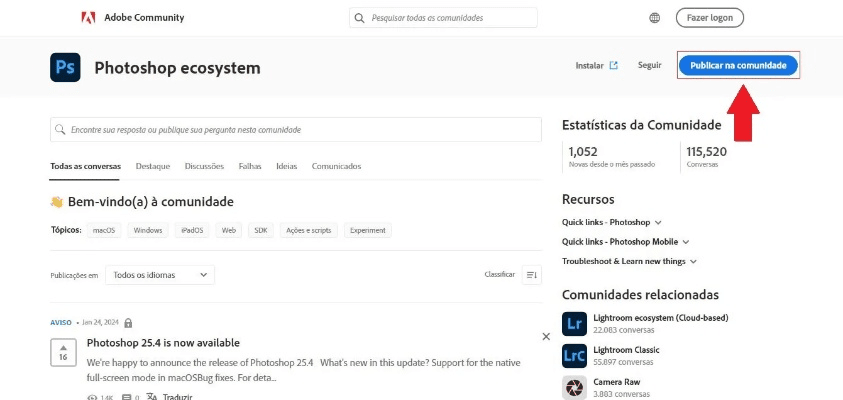
Task: Click the Adobe logo icon
Action: point(88,18)
